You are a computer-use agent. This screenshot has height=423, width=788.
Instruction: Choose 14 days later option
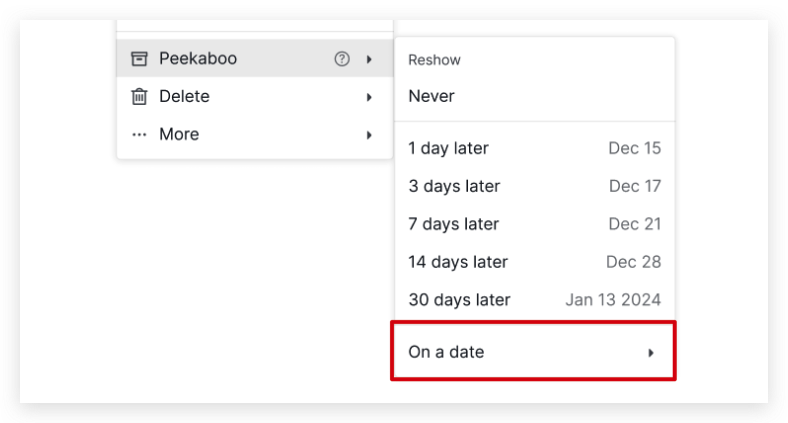point(535,262)
